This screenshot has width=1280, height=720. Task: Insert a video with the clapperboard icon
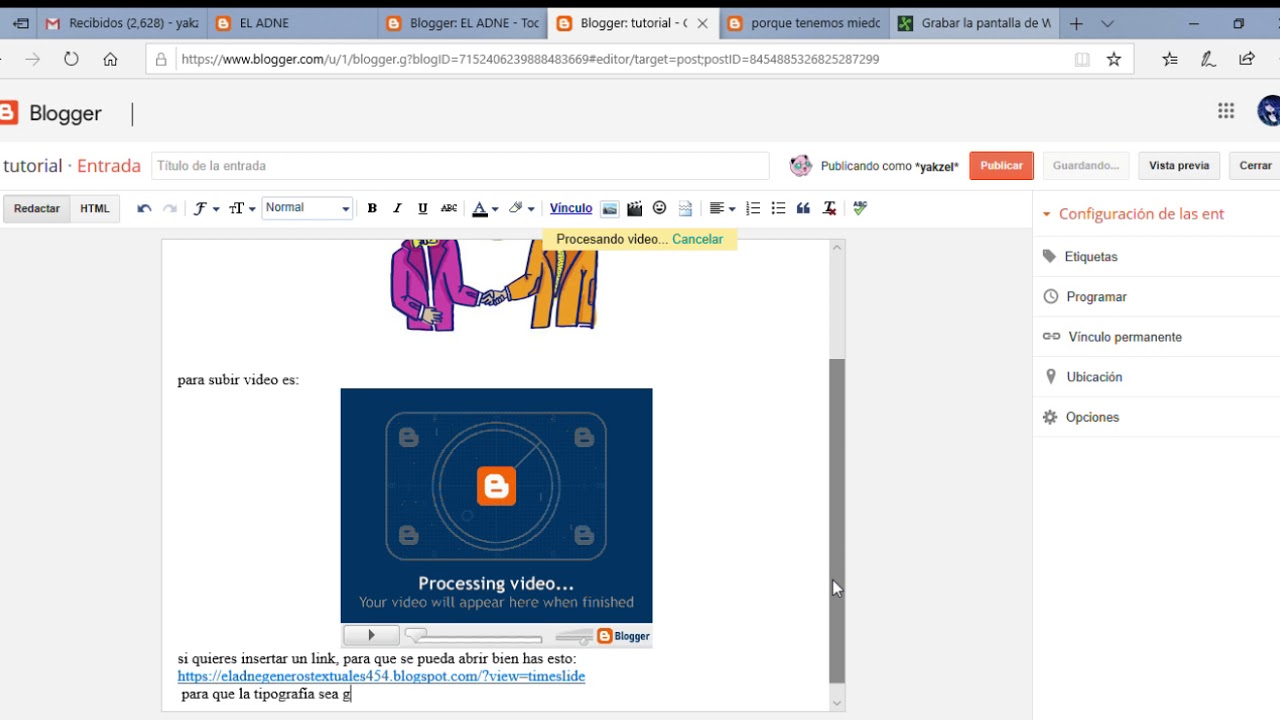coord(634,208)
